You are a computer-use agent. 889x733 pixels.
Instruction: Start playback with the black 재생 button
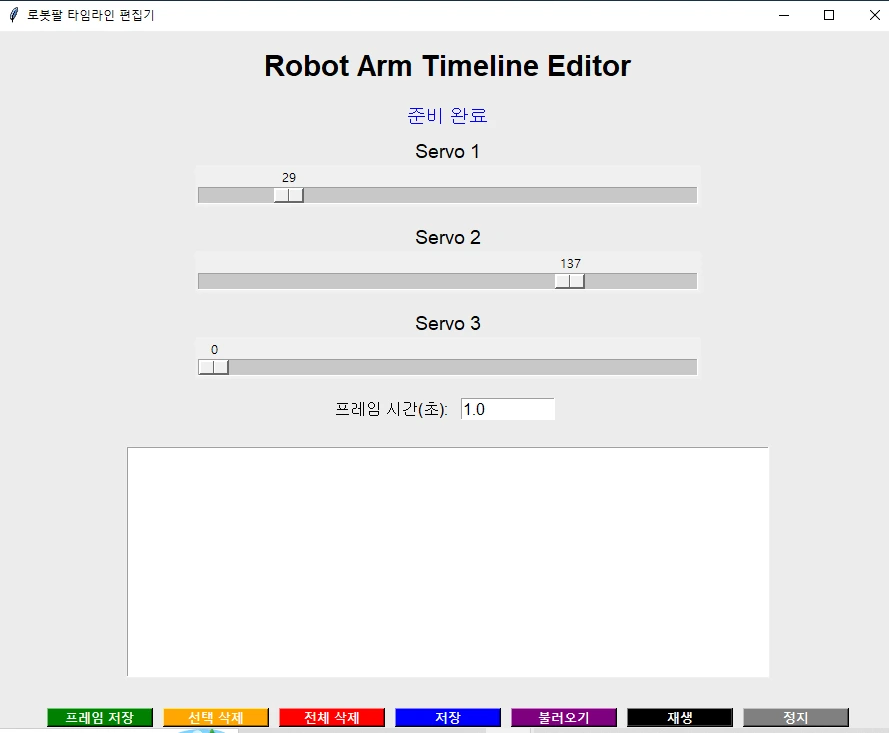680,717
